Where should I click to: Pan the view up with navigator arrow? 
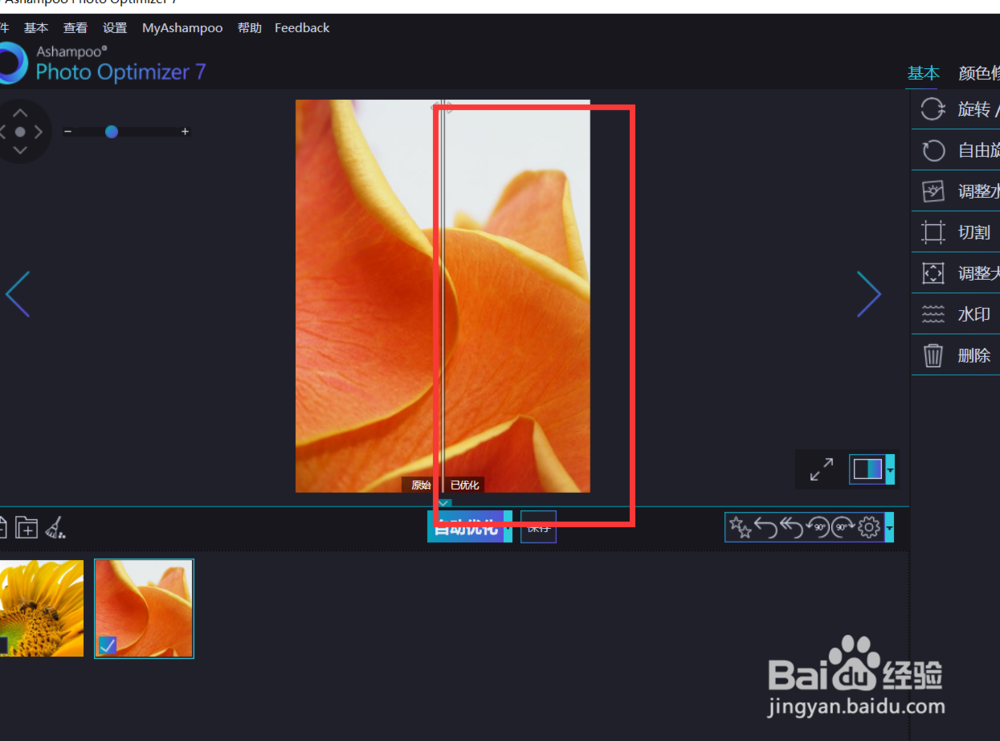pos(20,113)
